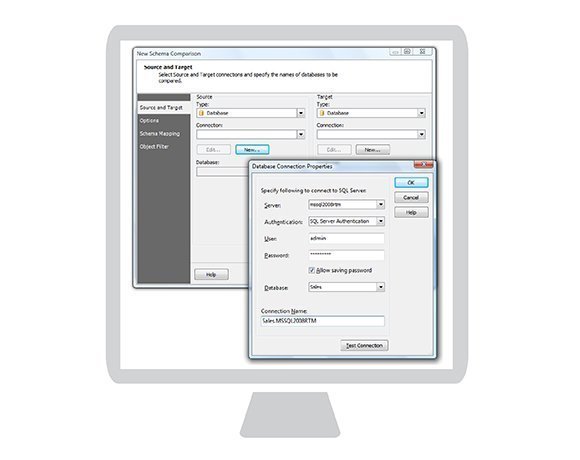Click the Password input field
580x460 pixels.
[347, 255]
